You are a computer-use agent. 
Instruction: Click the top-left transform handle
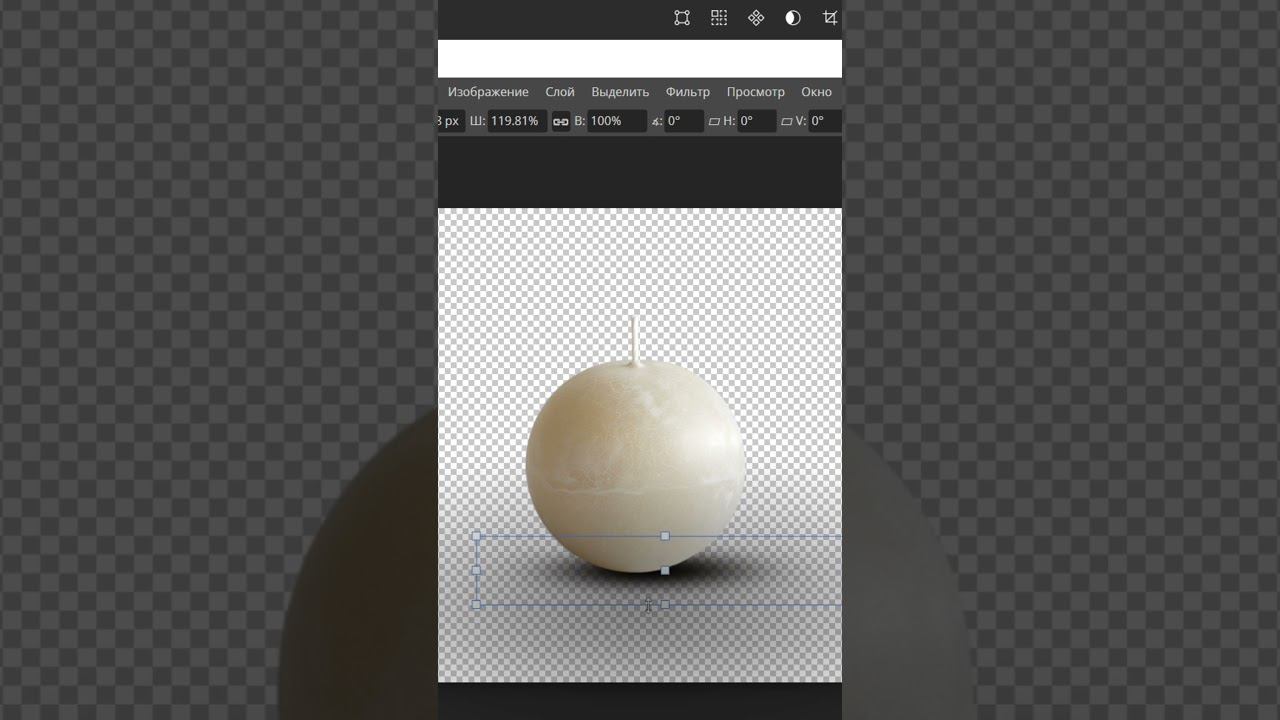coord(476,536)
